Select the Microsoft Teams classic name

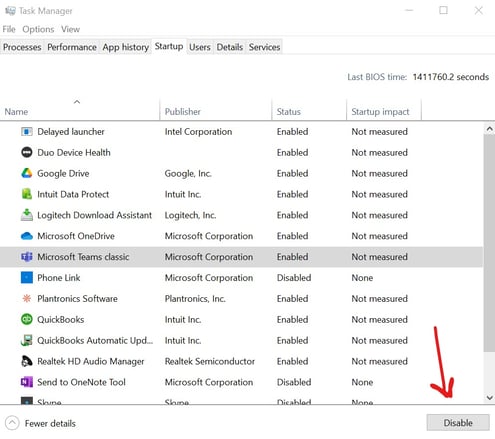(83, 257)
